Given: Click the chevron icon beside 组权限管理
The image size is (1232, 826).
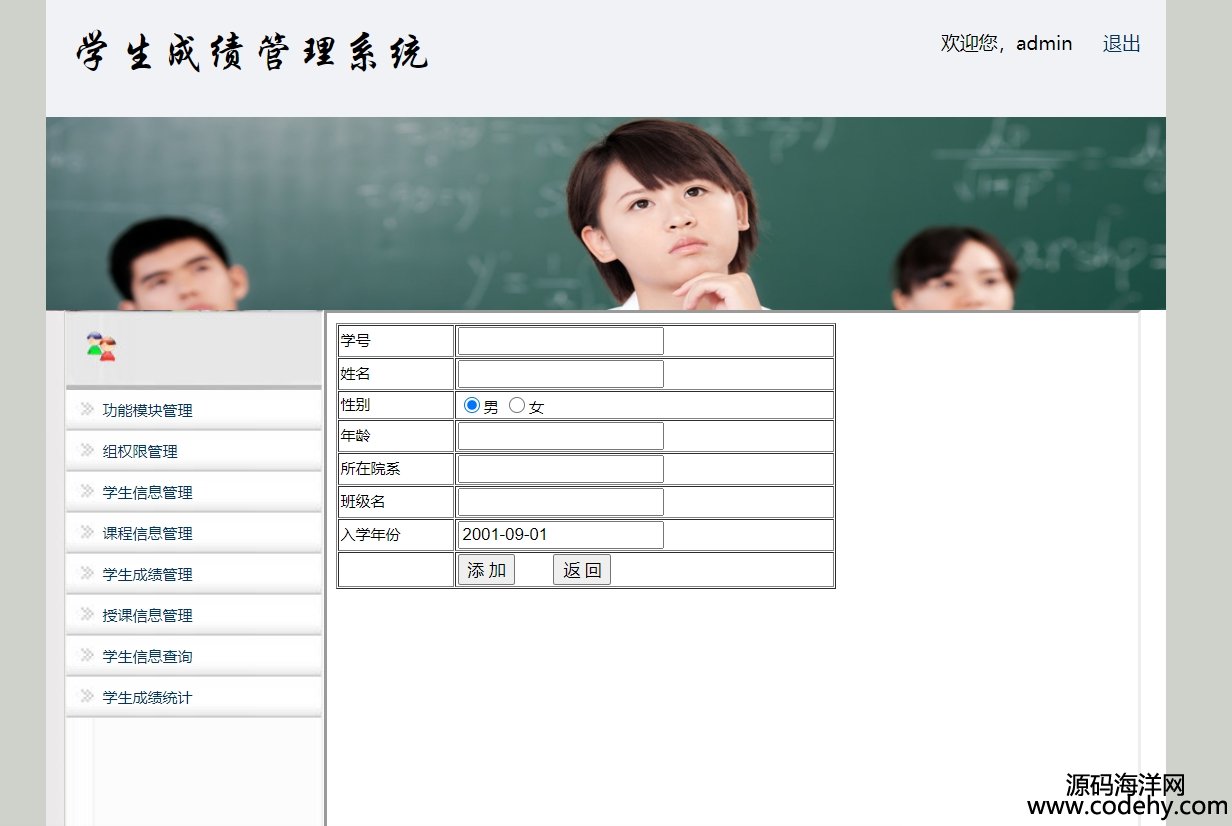Looking at the screenshot, I should 87,450.
